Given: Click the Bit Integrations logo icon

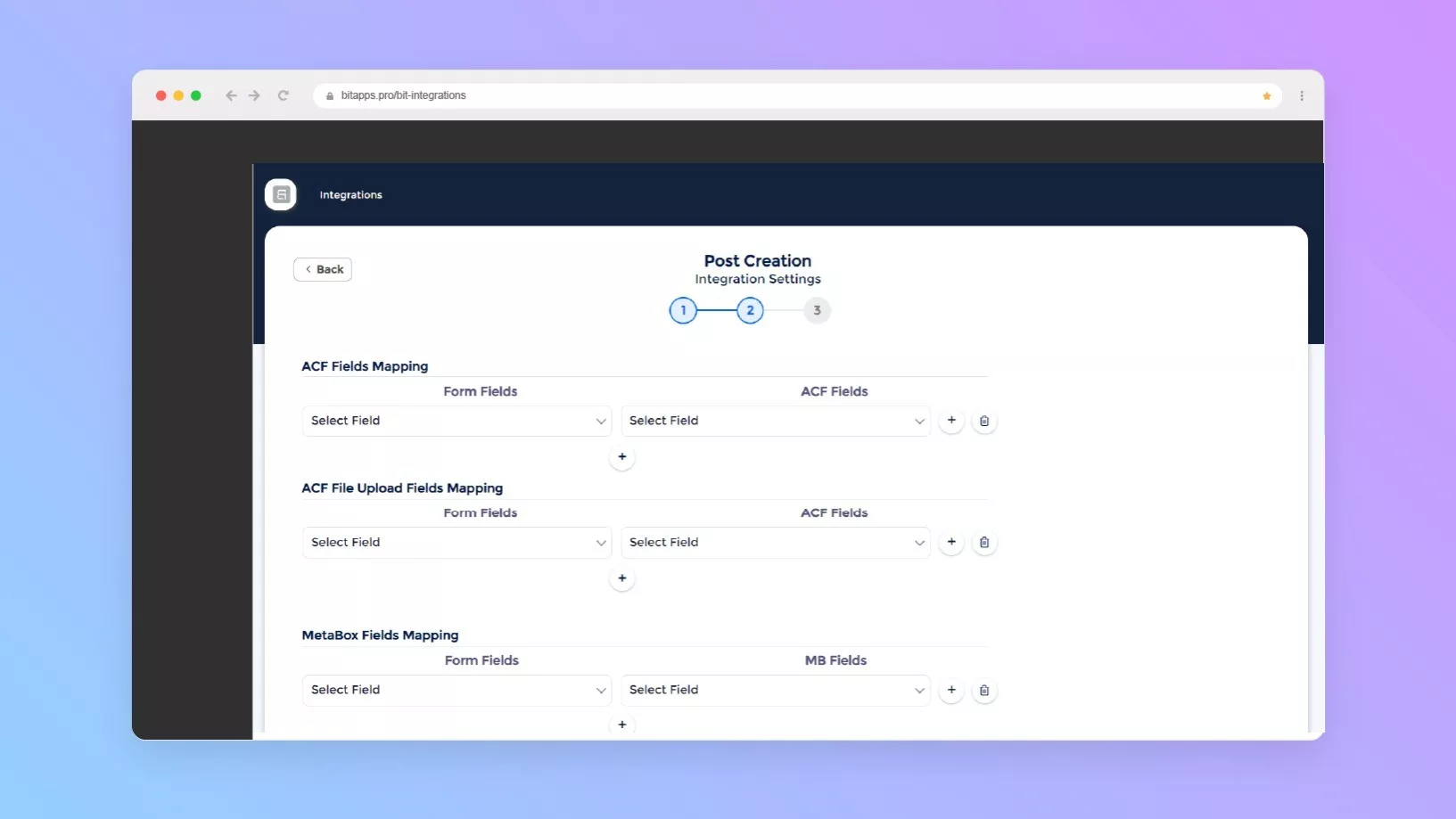Looking at the screenshot, I should (281, 194).
